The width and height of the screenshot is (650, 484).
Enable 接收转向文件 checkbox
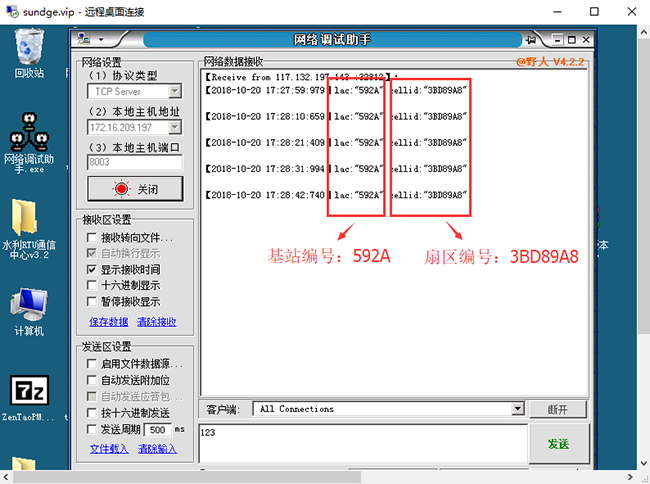click(92, 238)
